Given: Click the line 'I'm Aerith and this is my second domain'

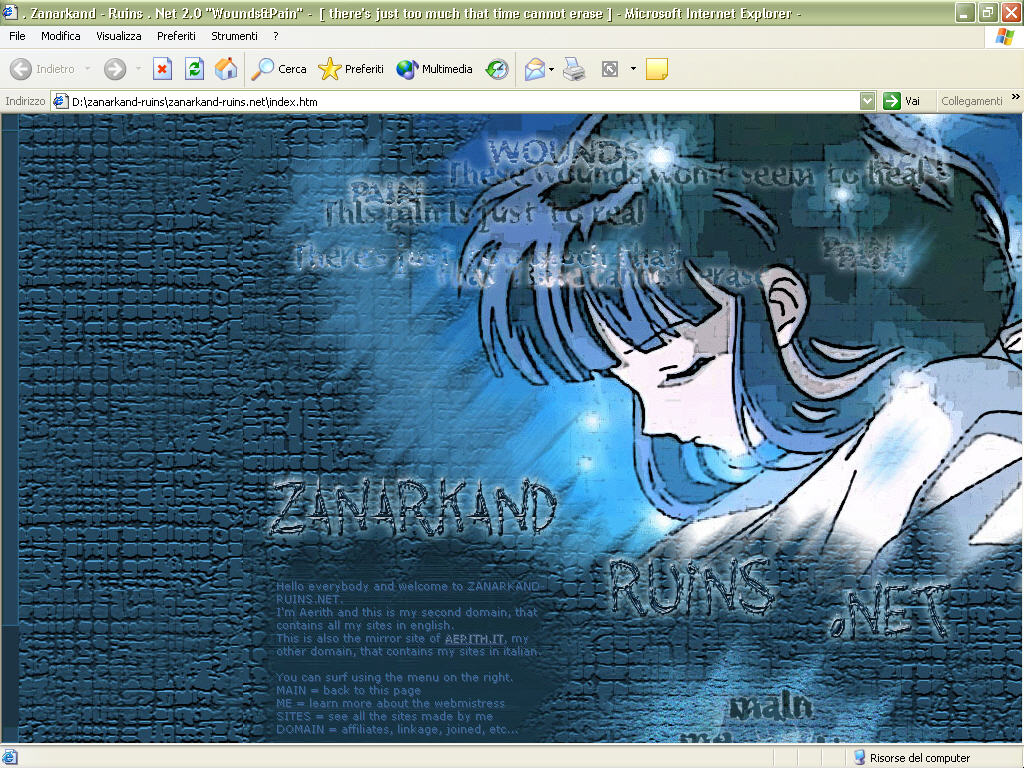Looking at the screenshot, I should [x=407, y=613].
